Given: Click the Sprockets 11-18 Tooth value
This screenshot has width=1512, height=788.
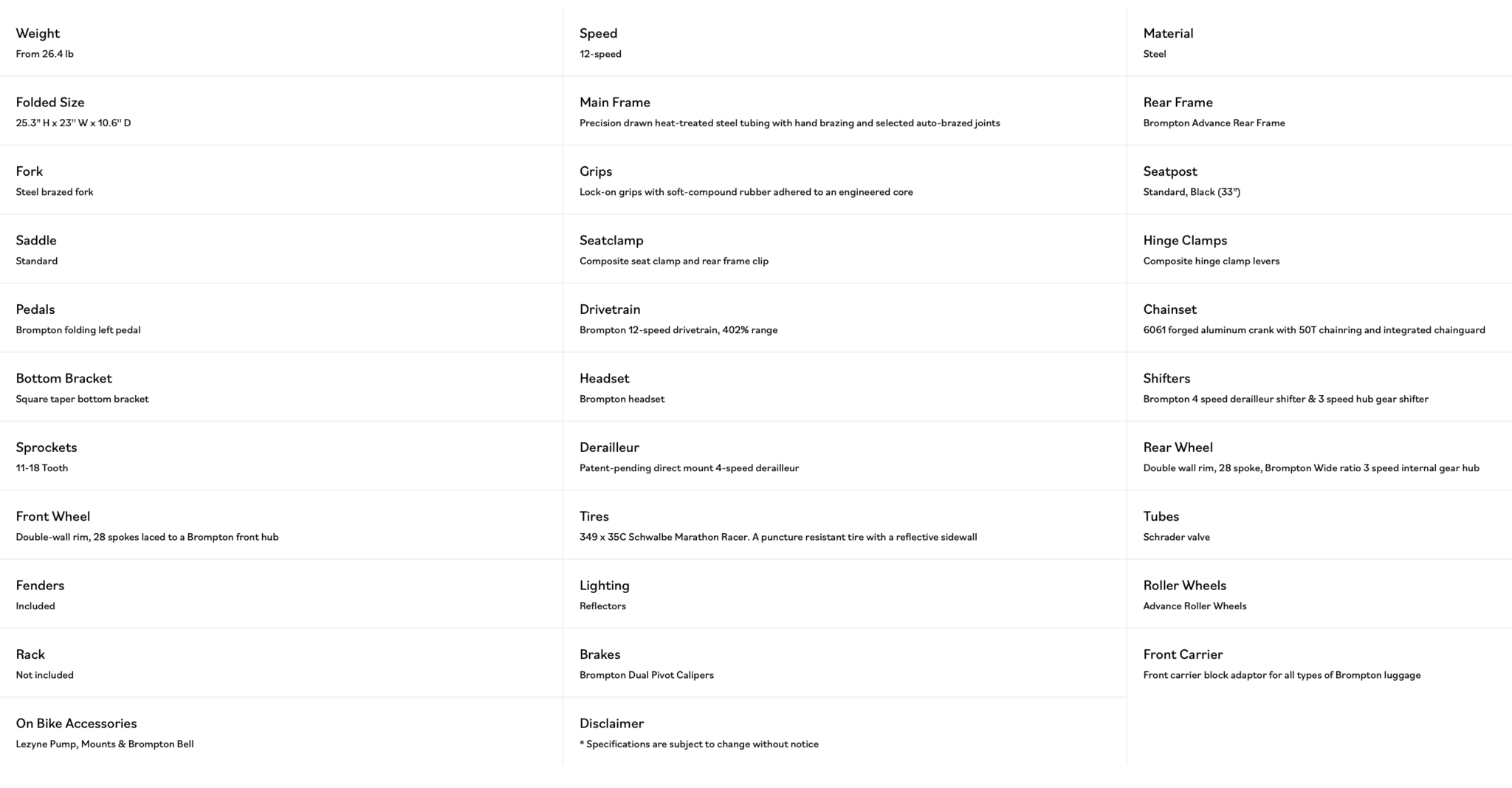Looking at the screenshot, I should [42, 467].
